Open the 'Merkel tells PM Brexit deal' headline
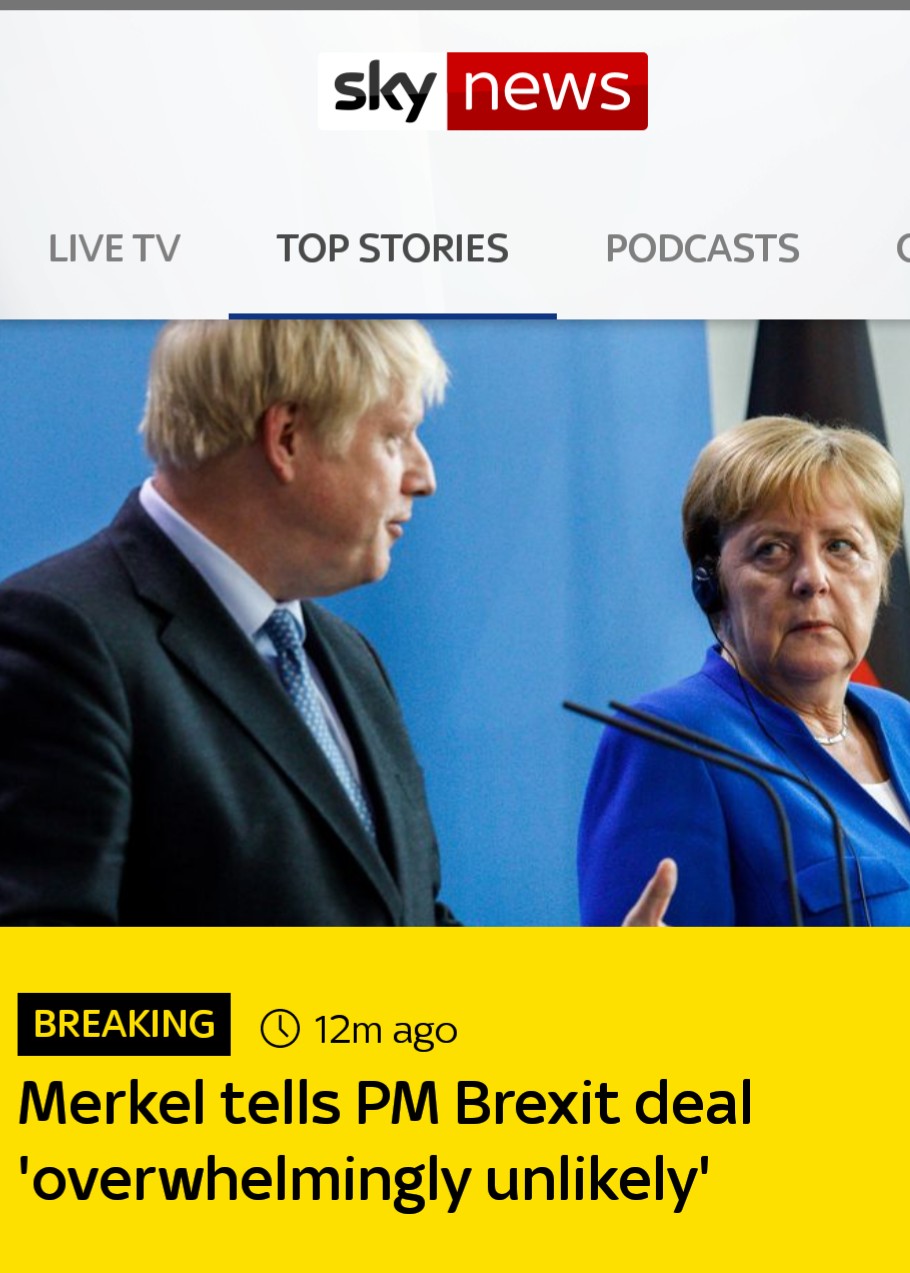Screen dimensions: 910x1273 pos(385,1104)
